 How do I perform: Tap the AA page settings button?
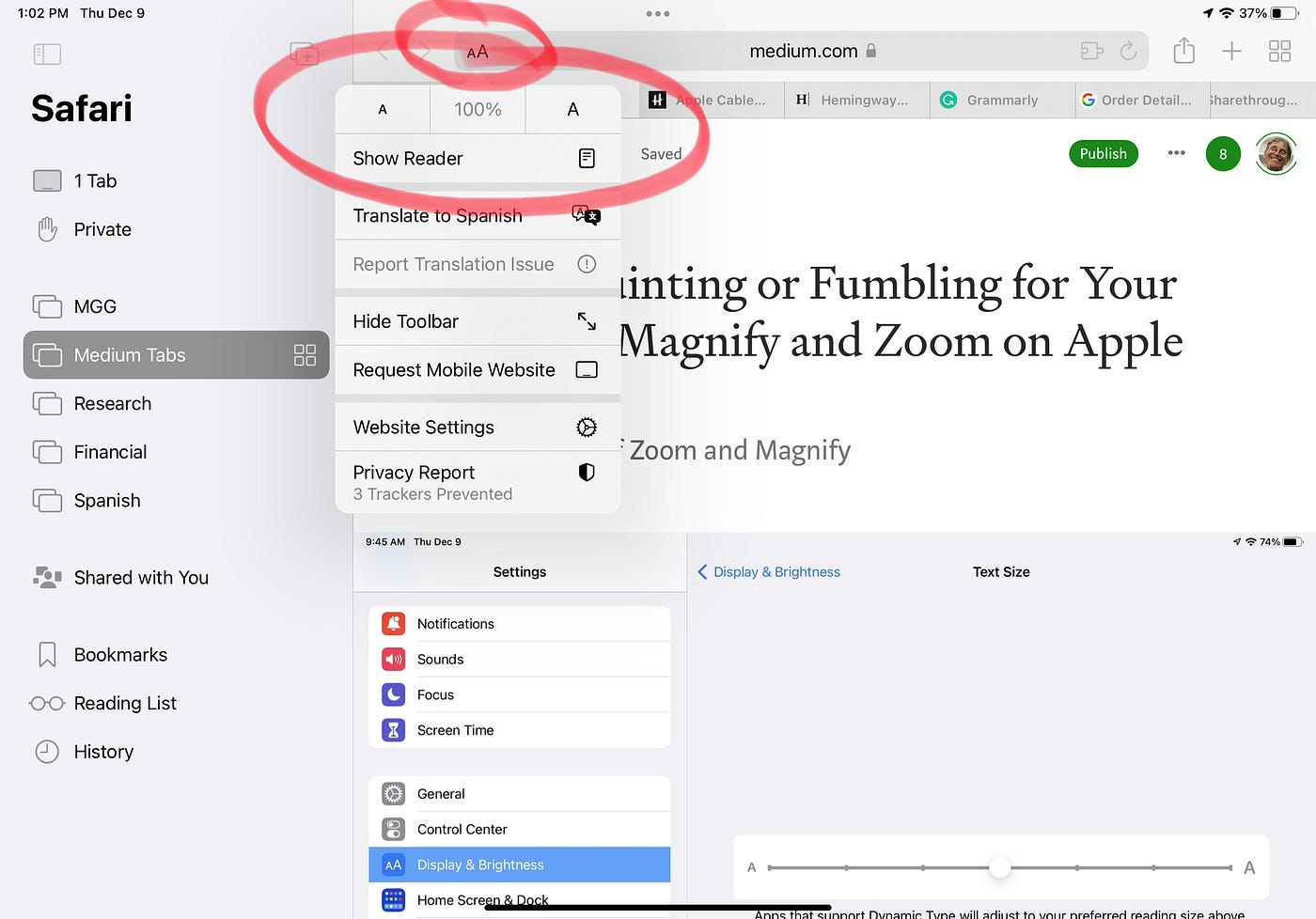click(478, 52)
